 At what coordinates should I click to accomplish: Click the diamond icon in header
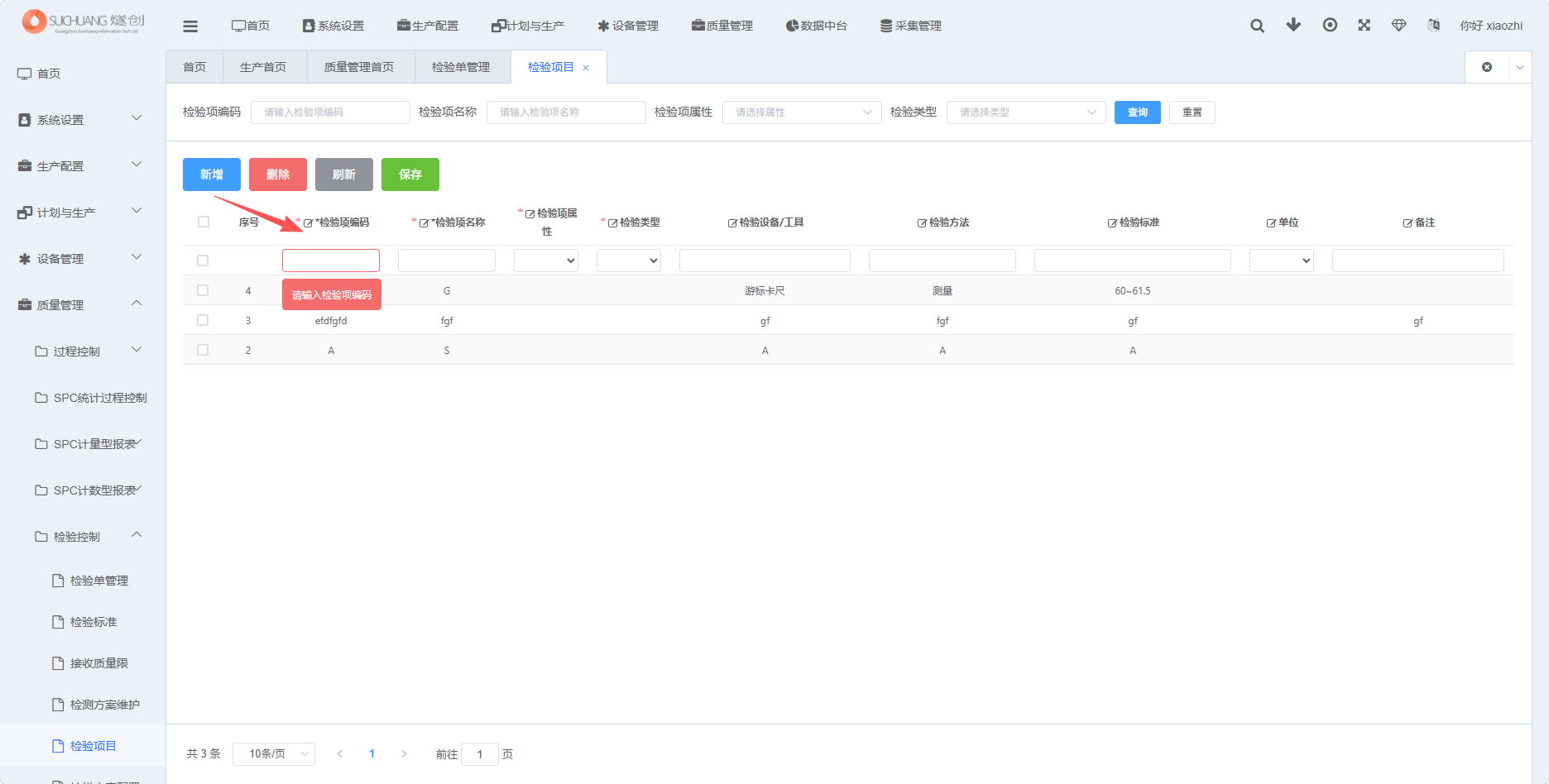pos(1399,25)
